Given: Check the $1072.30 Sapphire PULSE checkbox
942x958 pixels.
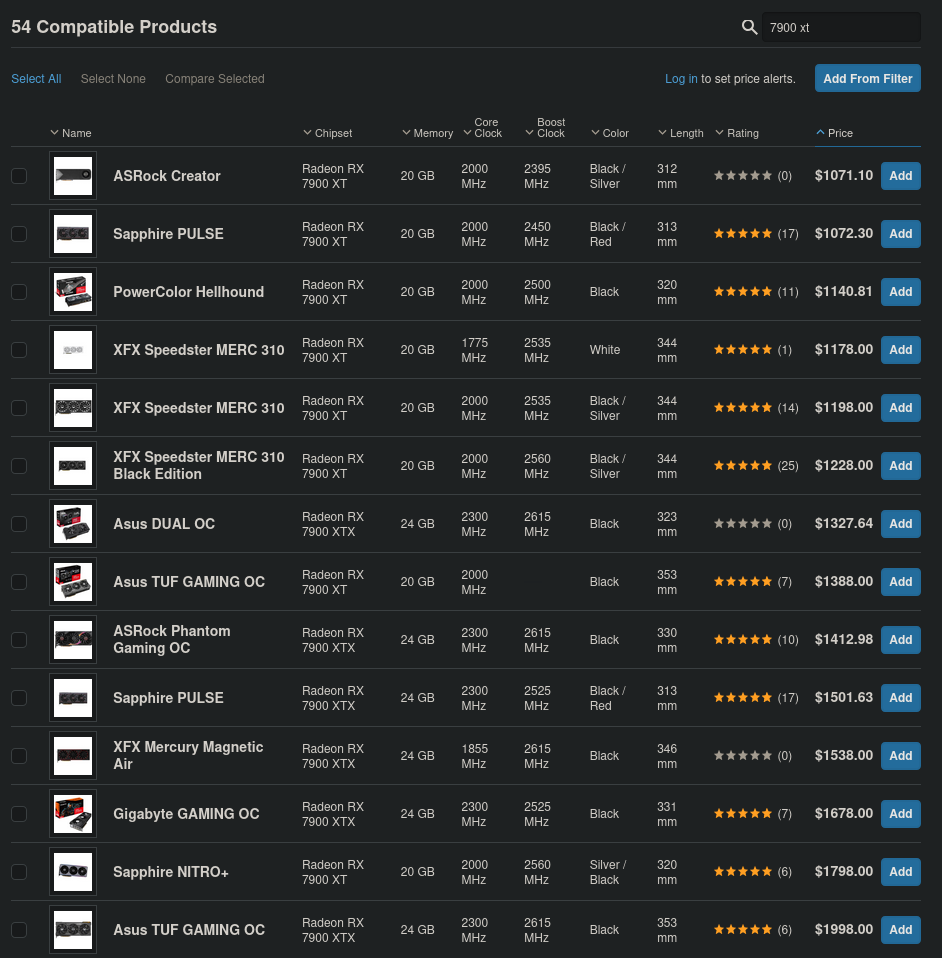Looking at the screenshot, I should (x=19, y=234).
